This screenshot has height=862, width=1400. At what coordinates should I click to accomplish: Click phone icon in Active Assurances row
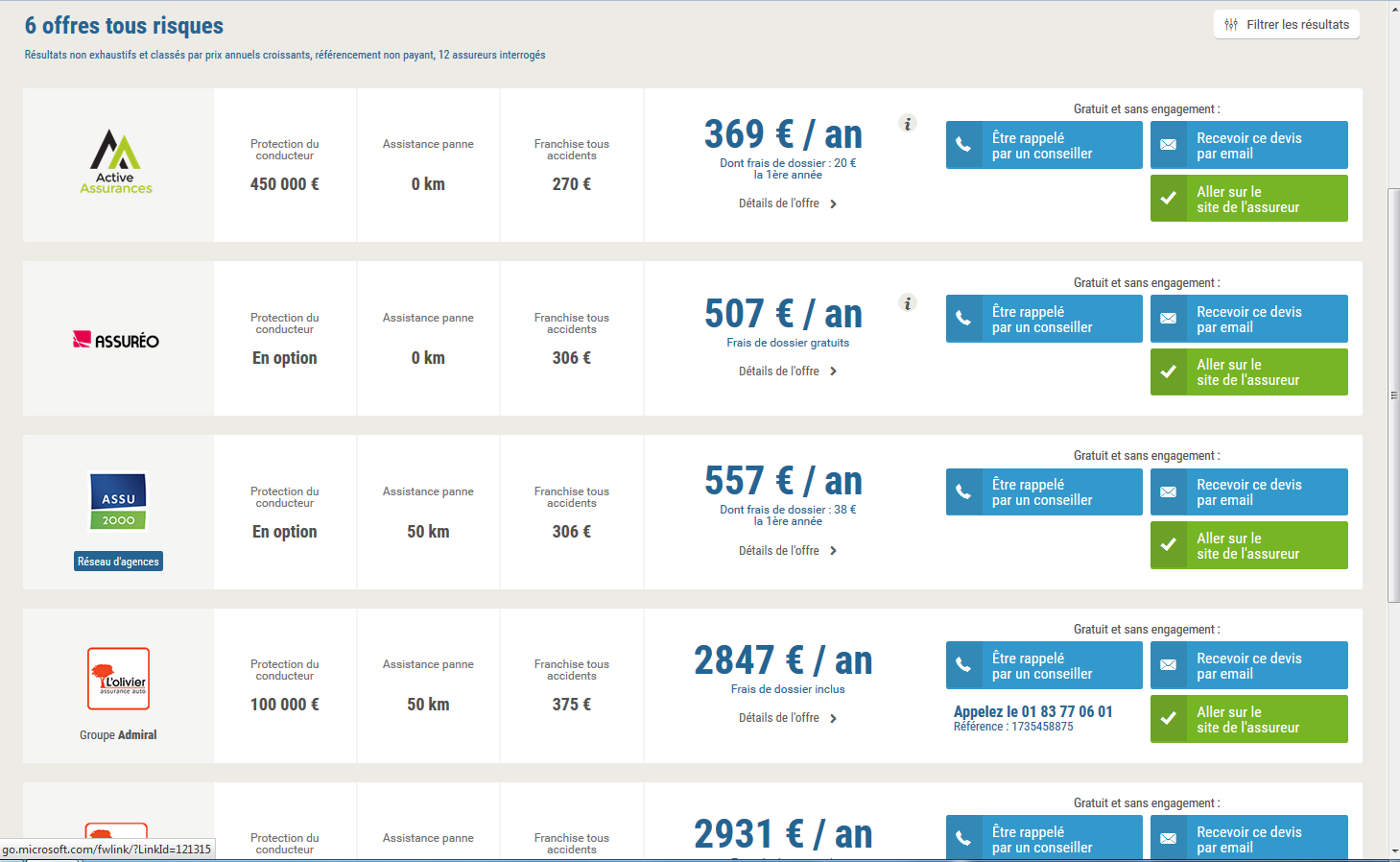tap(963, 145)
